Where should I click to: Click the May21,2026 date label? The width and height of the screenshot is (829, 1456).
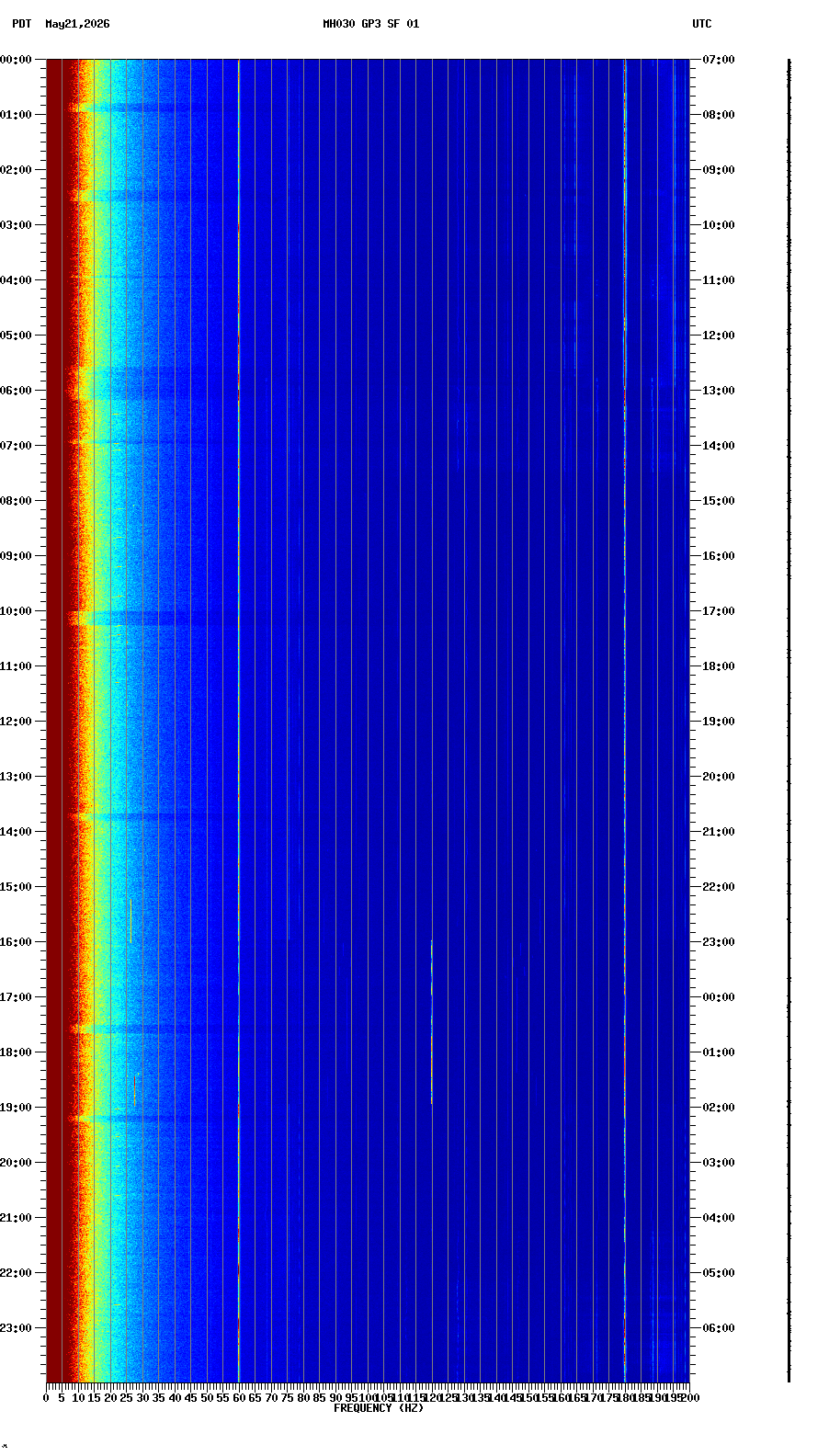(x=77, y=24)
